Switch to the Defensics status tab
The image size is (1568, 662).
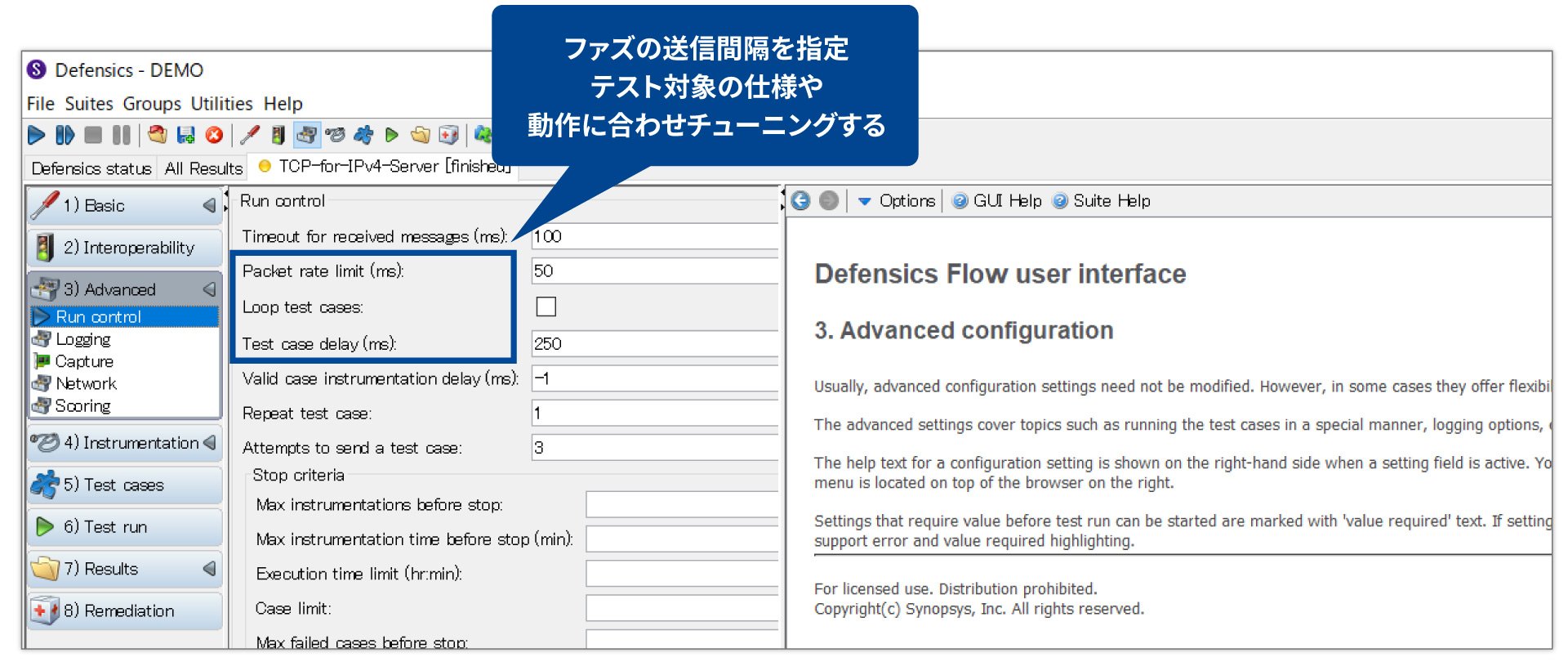pos(91,168)
